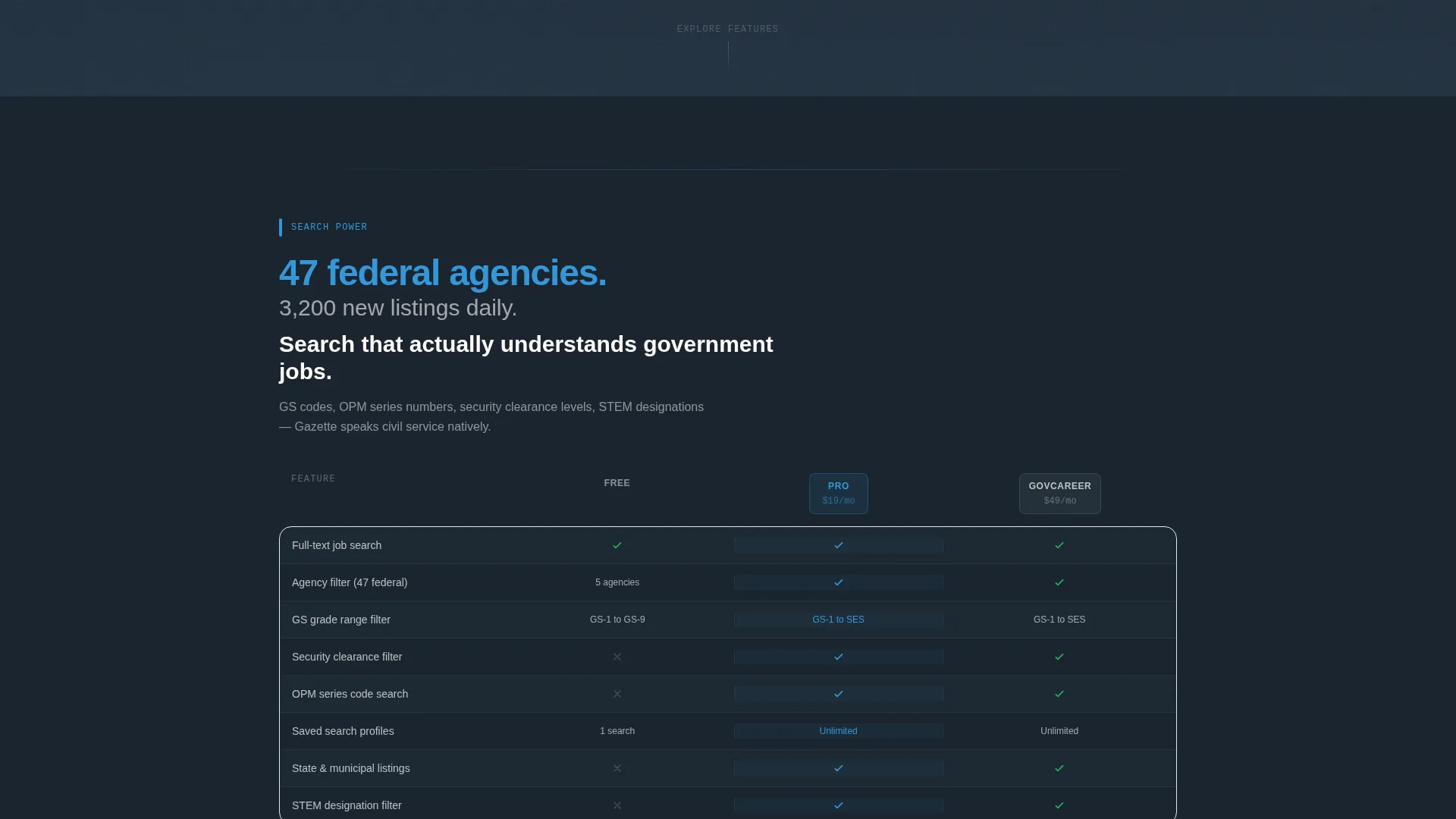Screen dimensions: 1456x819
Task: Select the Pro $19/mo plan badge
Action: click(x=839, y=494)
